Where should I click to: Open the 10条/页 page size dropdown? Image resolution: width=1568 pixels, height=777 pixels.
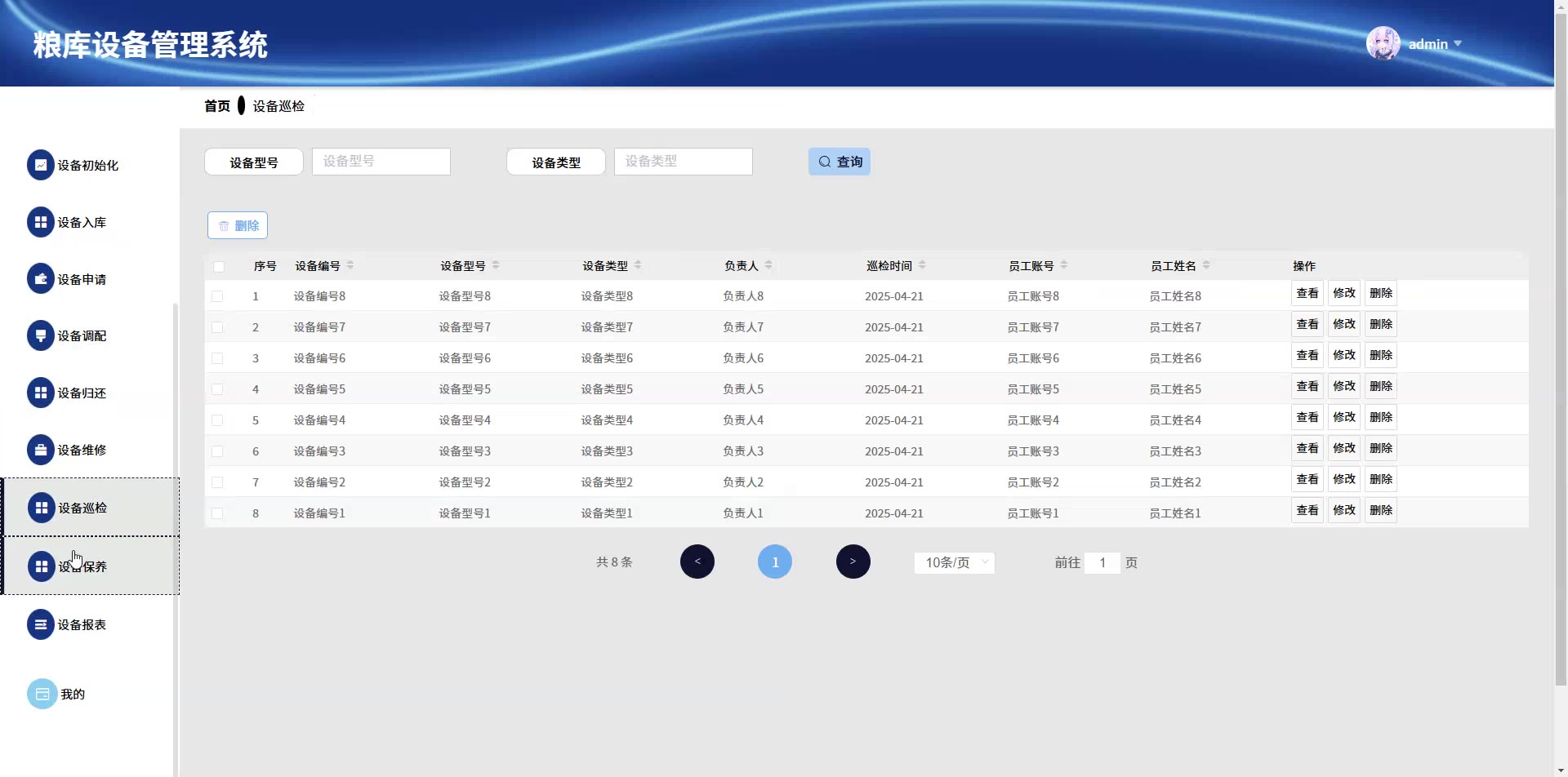tap(954, 562)
